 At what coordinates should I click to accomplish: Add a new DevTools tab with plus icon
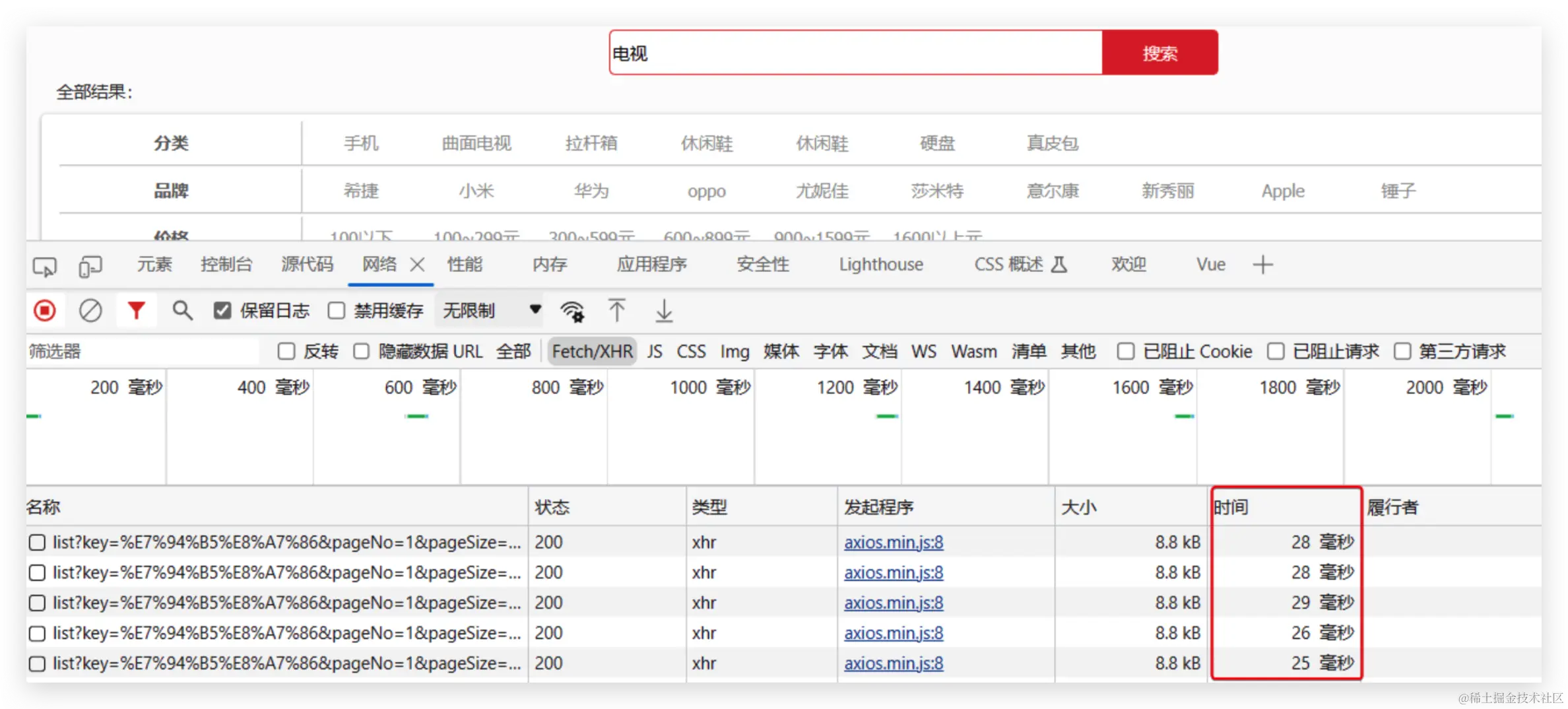tap(1262, 265)
